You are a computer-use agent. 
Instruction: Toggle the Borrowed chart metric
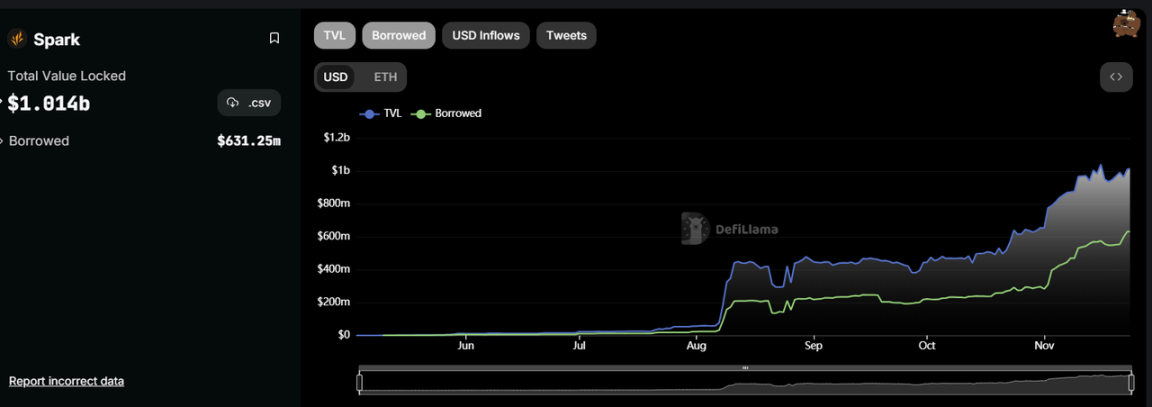398,36
